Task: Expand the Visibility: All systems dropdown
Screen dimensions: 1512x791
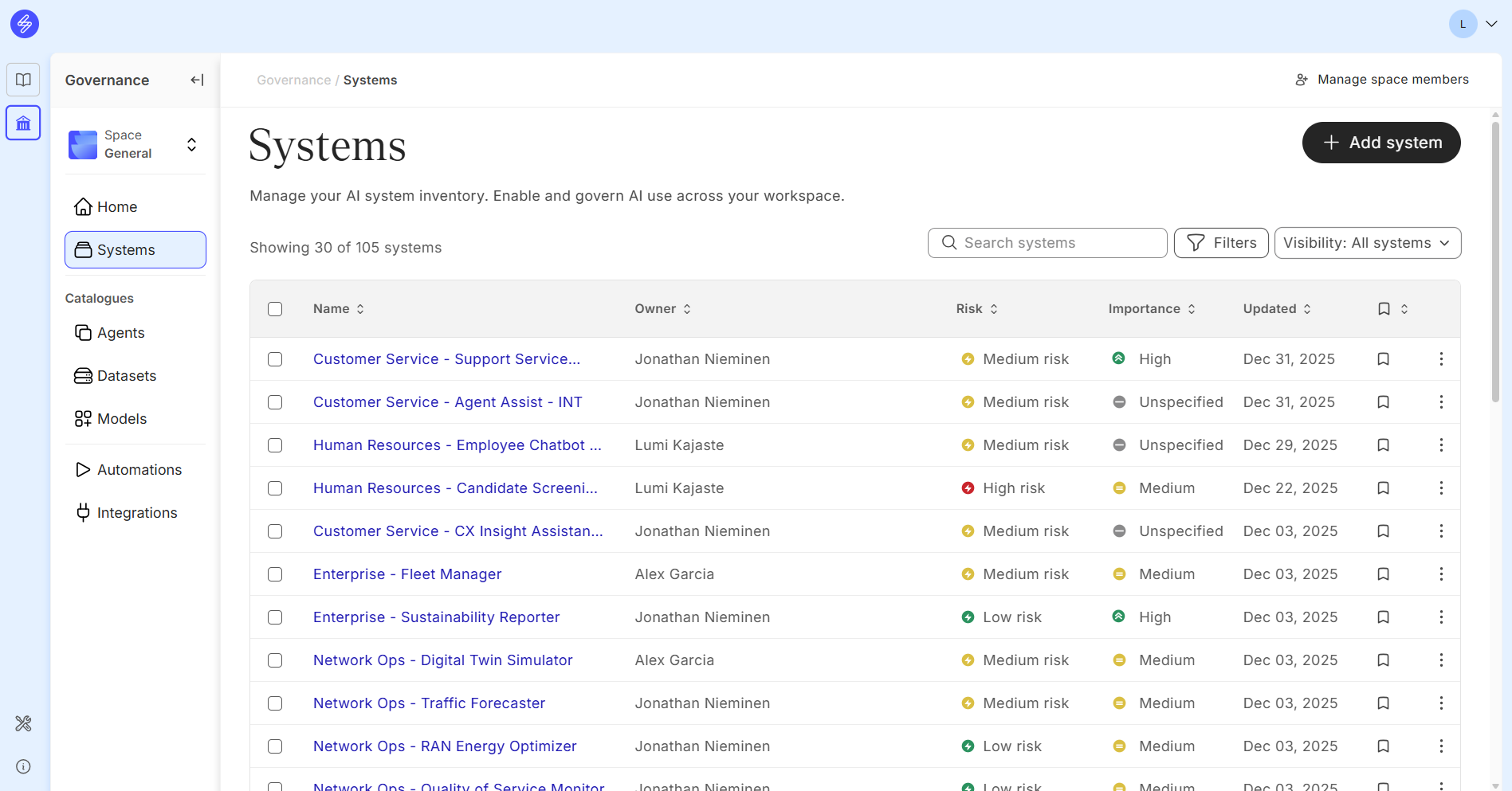Action: coord(1367,243)
